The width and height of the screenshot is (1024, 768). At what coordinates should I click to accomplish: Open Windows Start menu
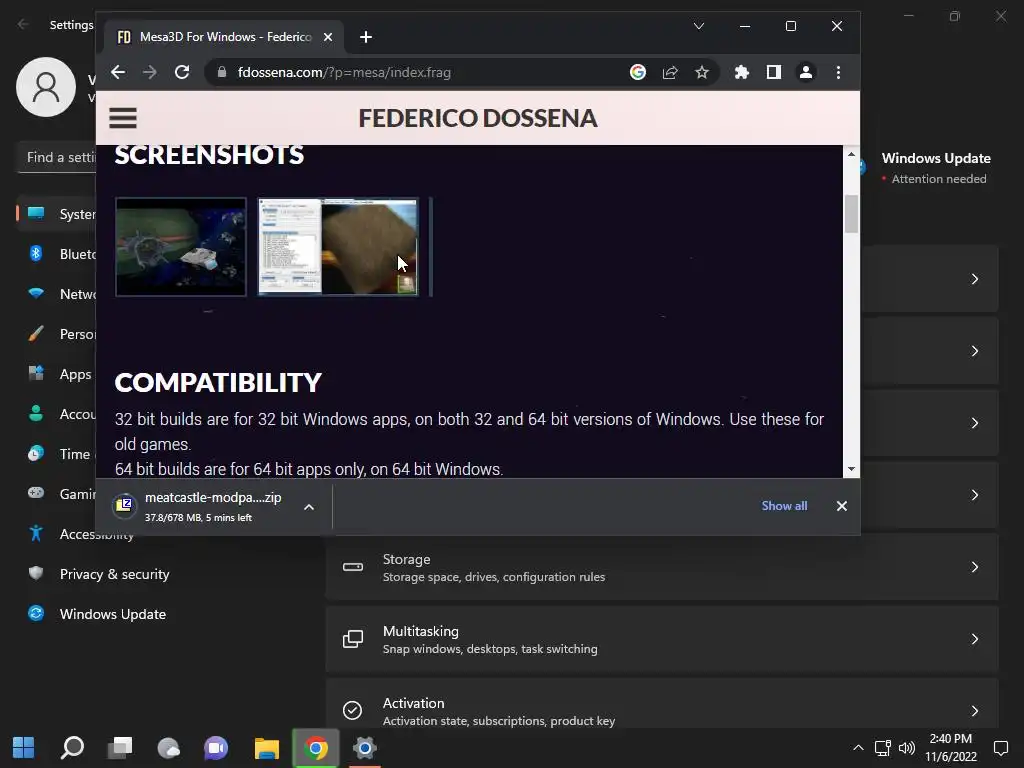[x=24, y=748]
